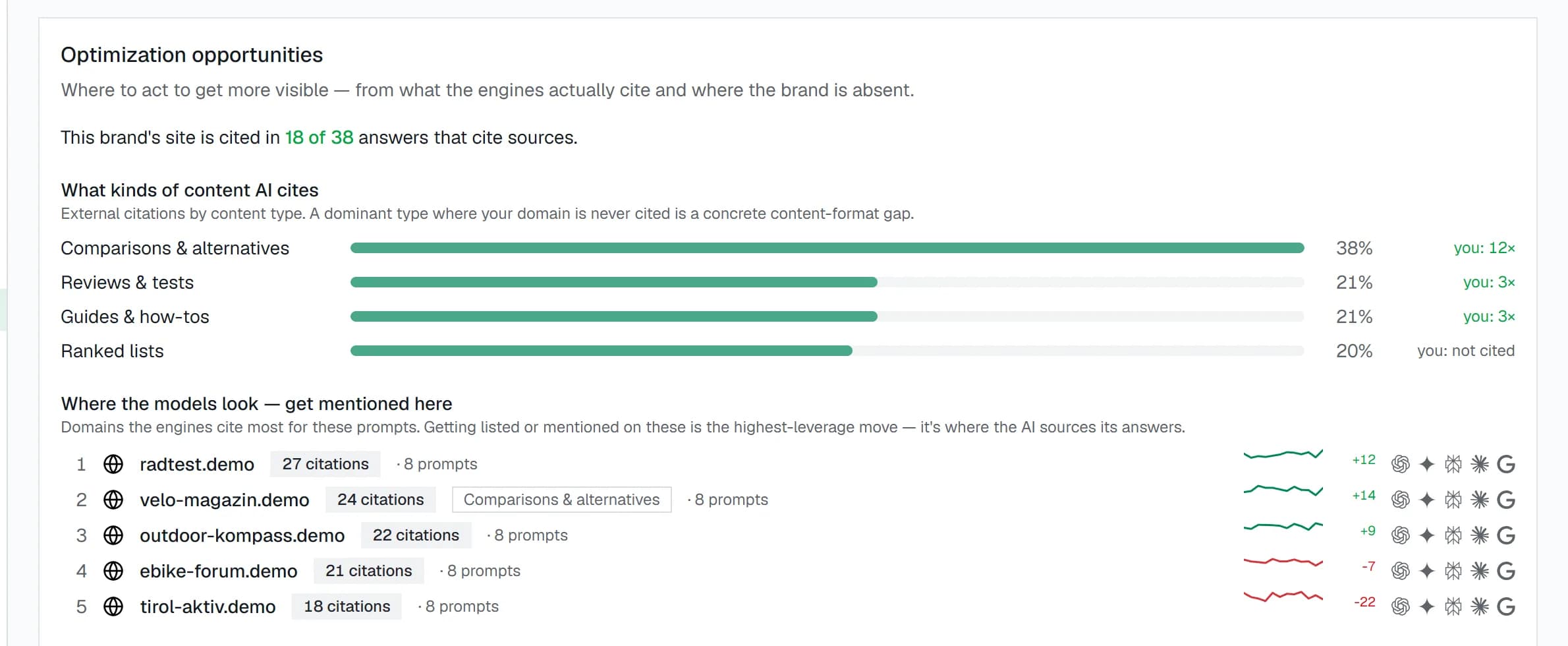This screenshot has height=646, width=1568.
Task: Click the Google G icon in the radtest.demo row
Action: tap(1506, 465)
